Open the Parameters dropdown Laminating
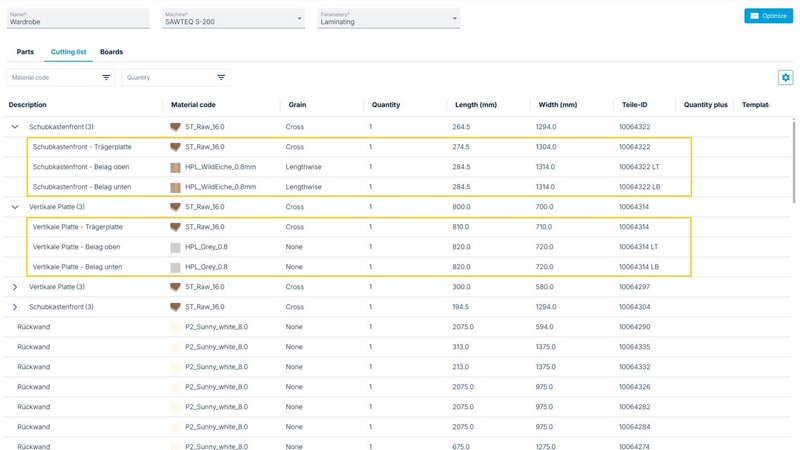This screenshot has height=450, width=800. [x=388, y=18]
